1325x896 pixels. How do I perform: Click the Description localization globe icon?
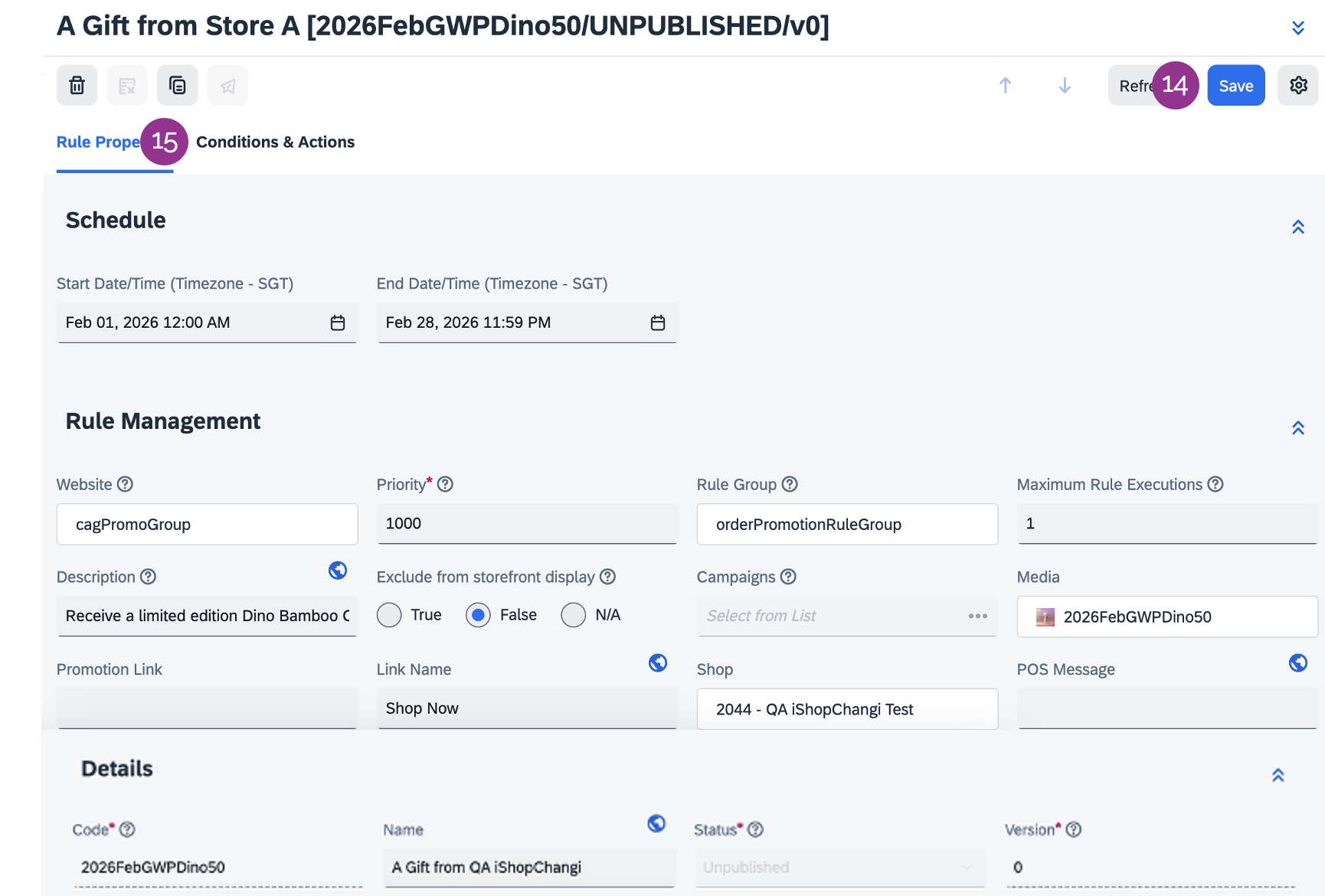point(337,571)
